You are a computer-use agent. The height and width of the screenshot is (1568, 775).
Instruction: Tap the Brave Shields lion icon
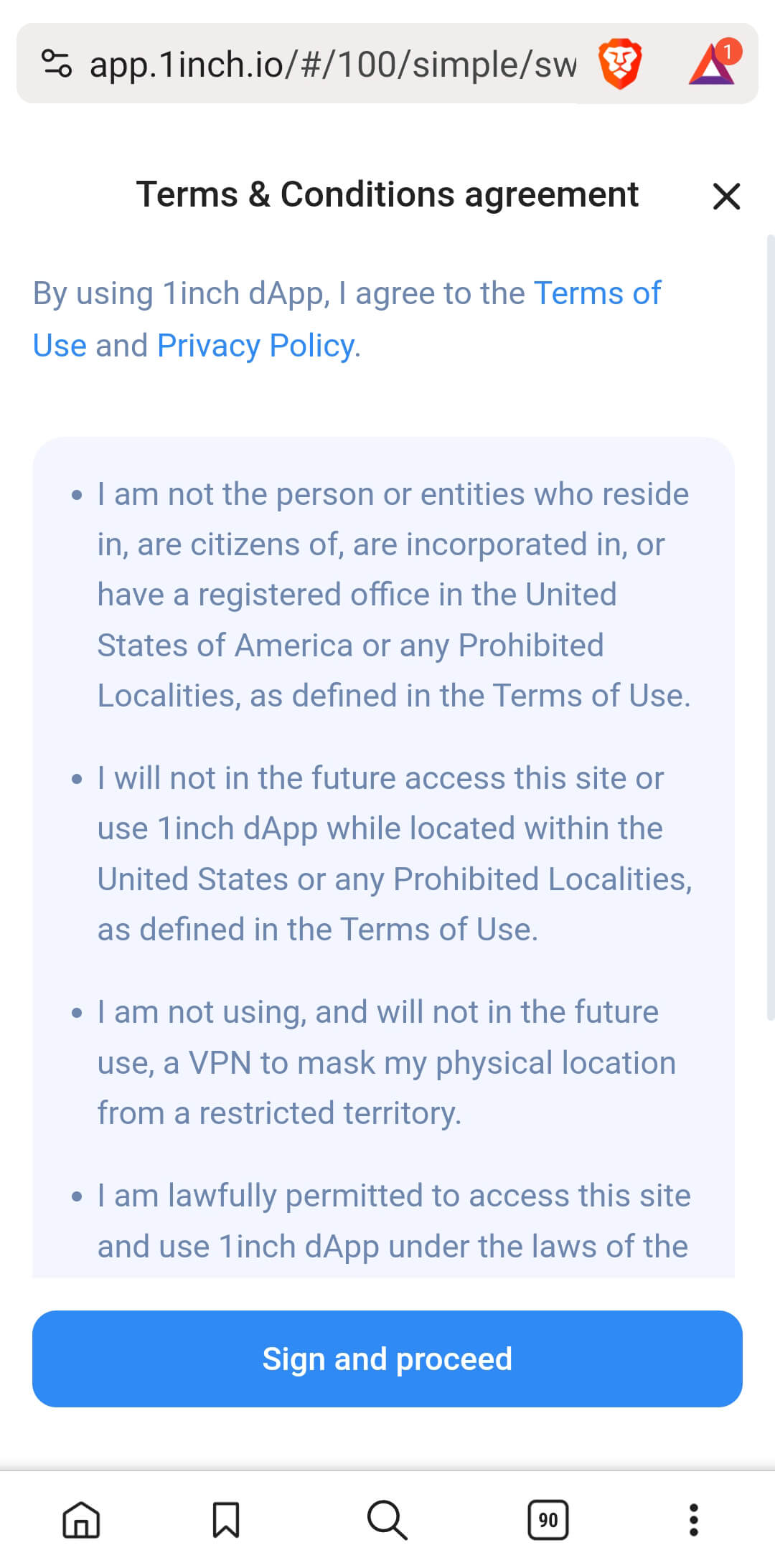pyautogui.click(x=620, y=64)
